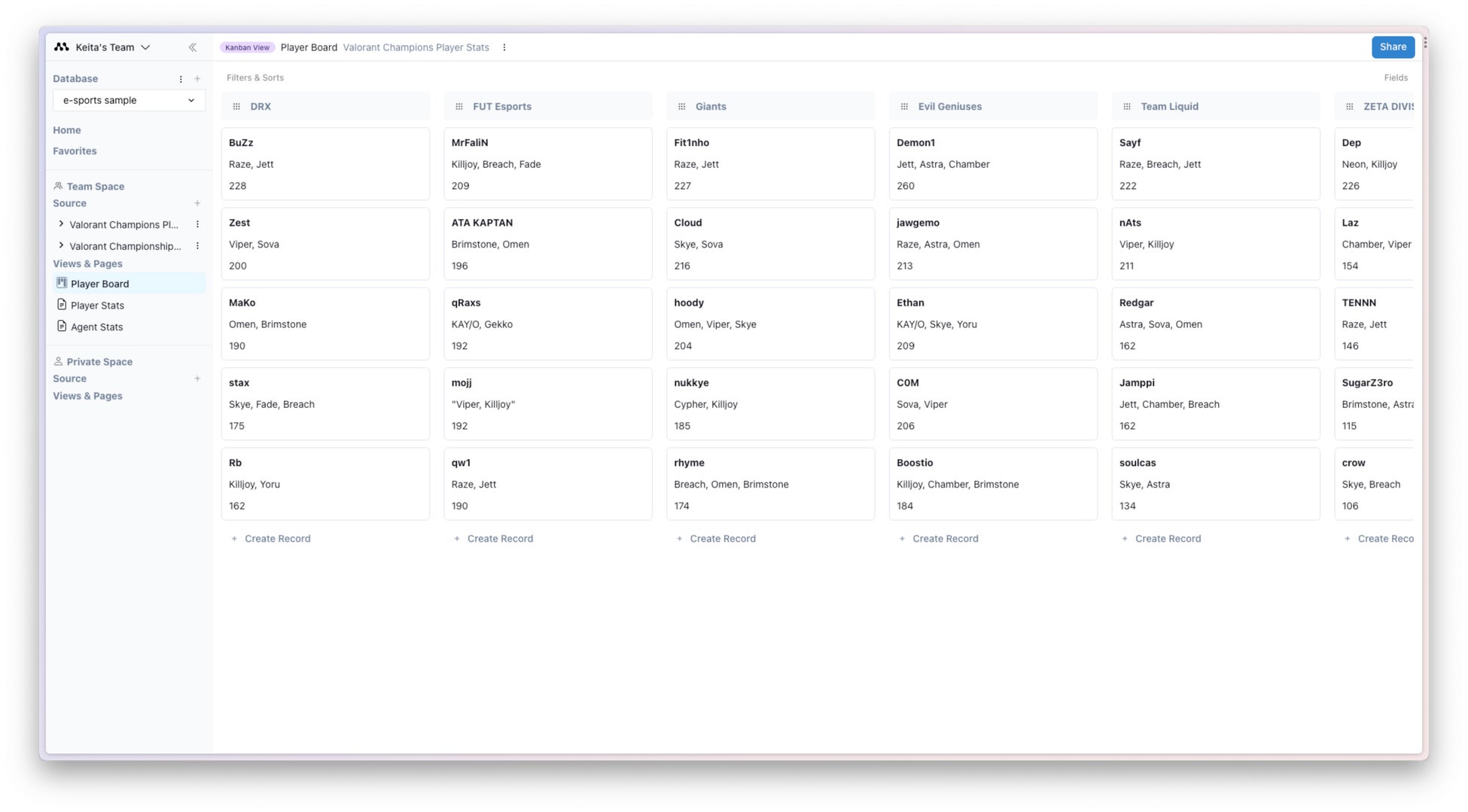Open the rhyme player card
Image resolution: width=1468 pixels, height=812 pixels.
tap(770, 485)
